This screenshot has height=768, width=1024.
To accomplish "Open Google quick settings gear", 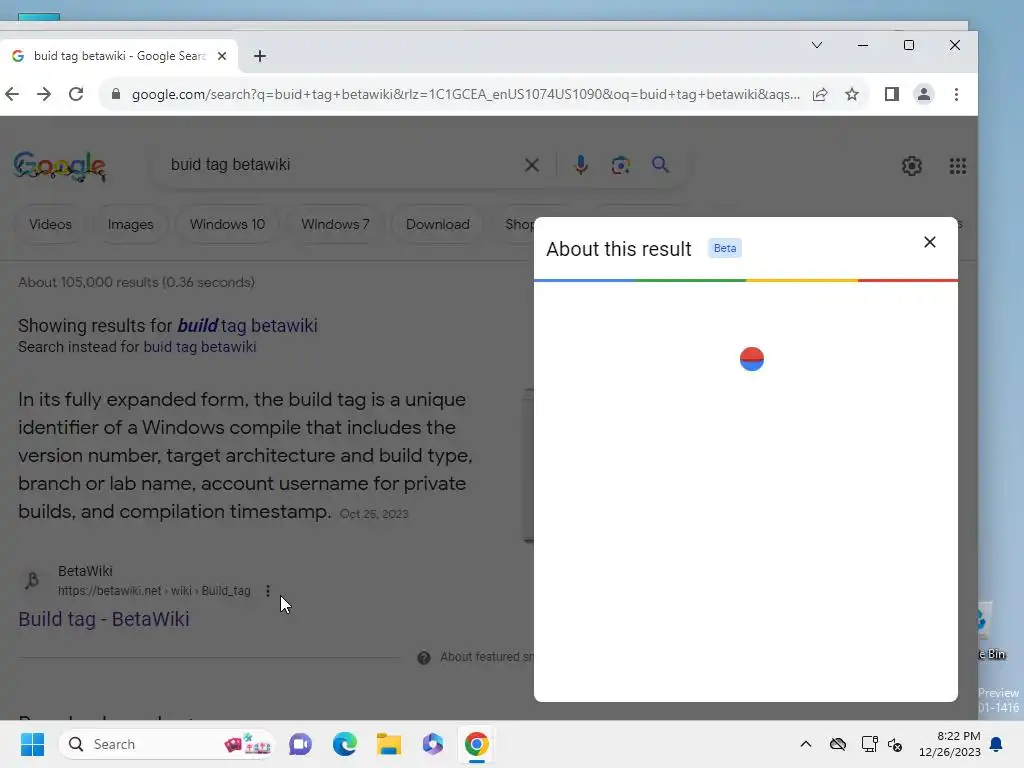I will [x=912, y=166].
